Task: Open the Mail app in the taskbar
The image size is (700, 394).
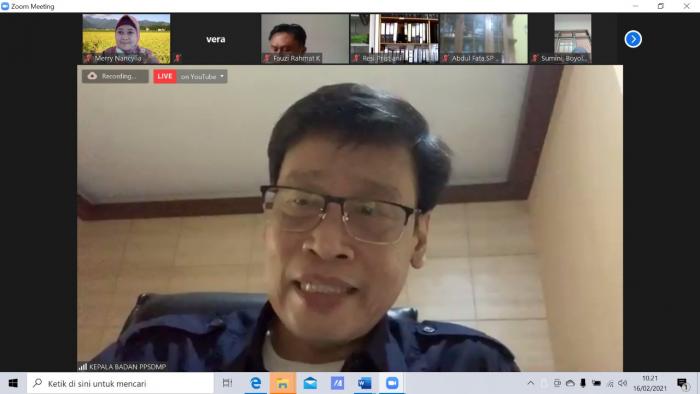Action: [310, 383]
